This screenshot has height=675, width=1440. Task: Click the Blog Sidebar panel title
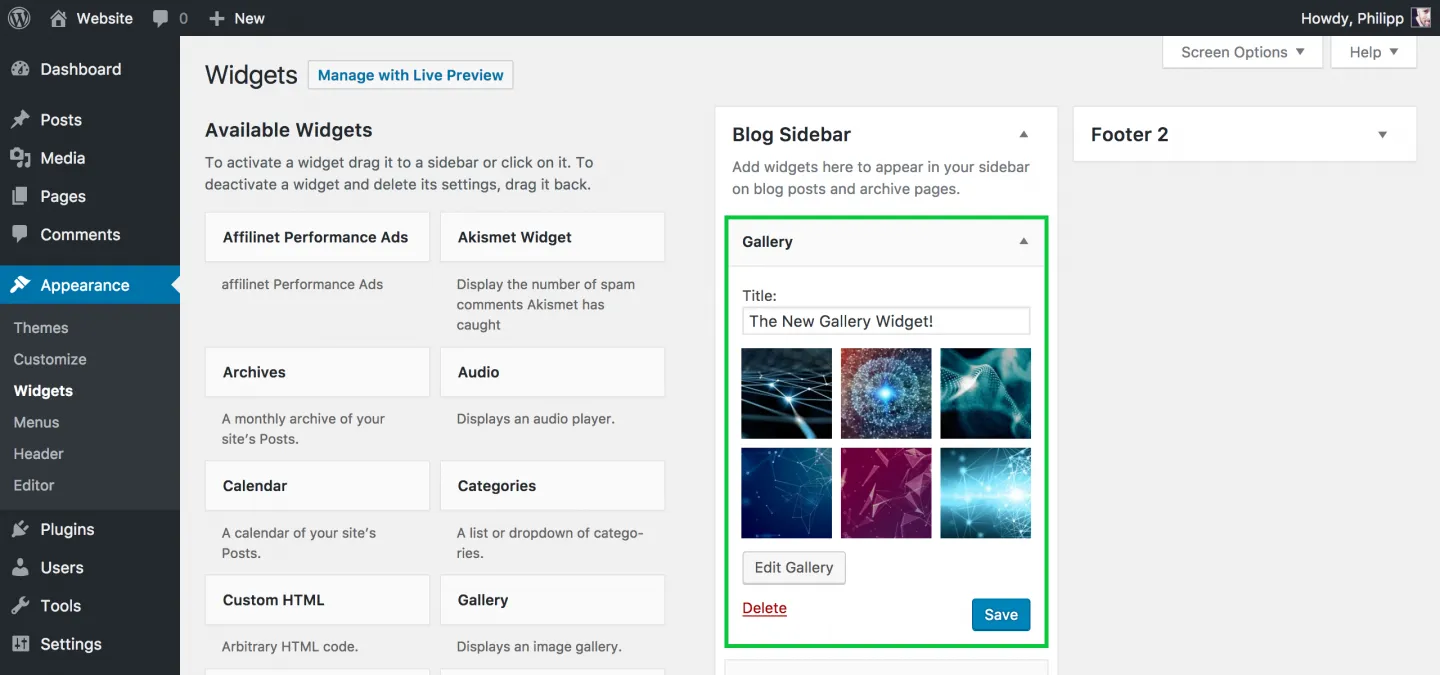pyautogui.click(x=791, y=135)
